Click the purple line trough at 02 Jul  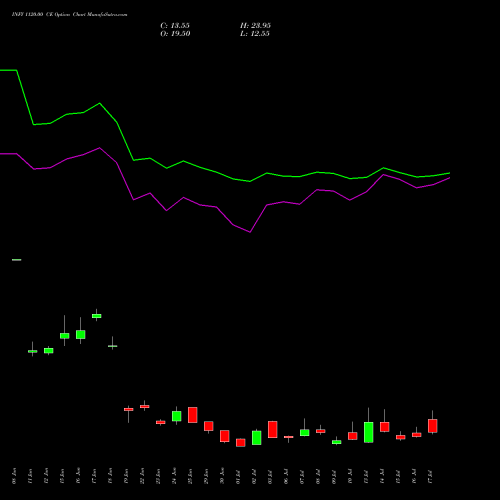pyautogui.click(x=250, y=232)
